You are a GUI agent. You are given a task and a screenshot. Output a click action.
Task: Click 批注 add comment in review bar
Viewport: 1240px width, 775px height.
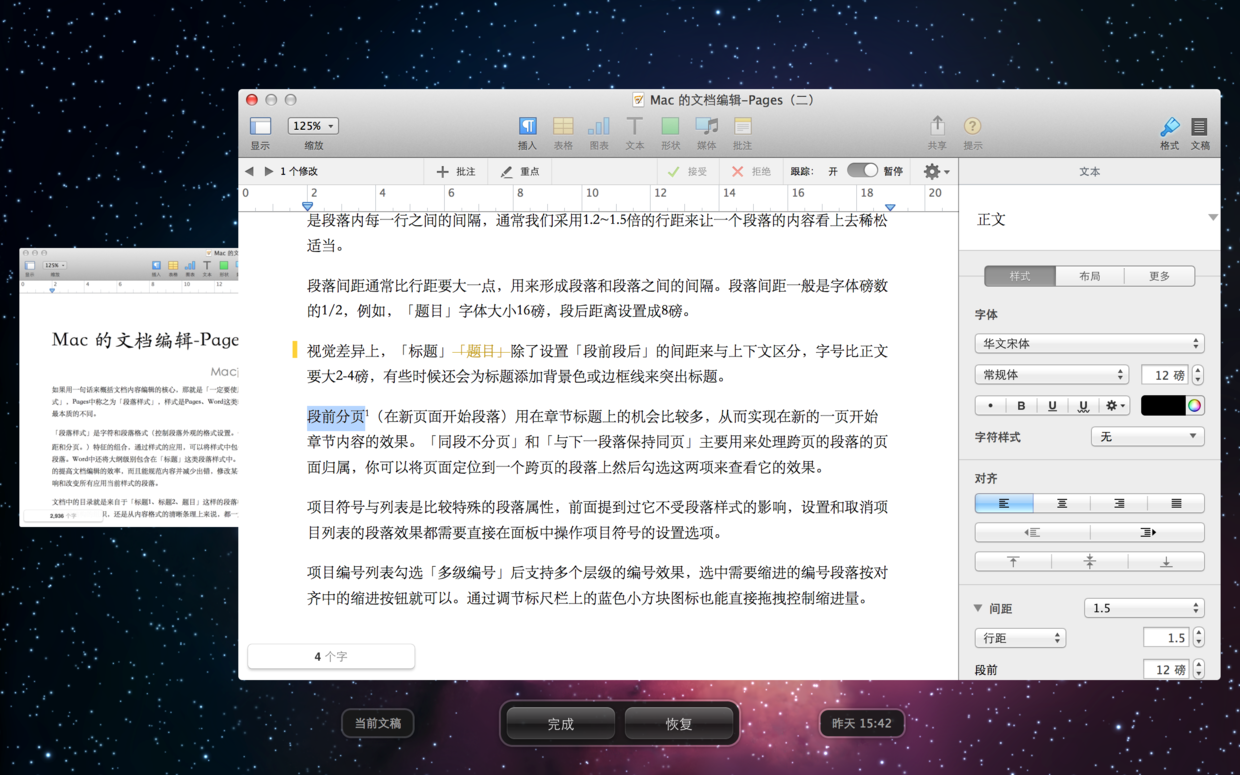(455, 172)
